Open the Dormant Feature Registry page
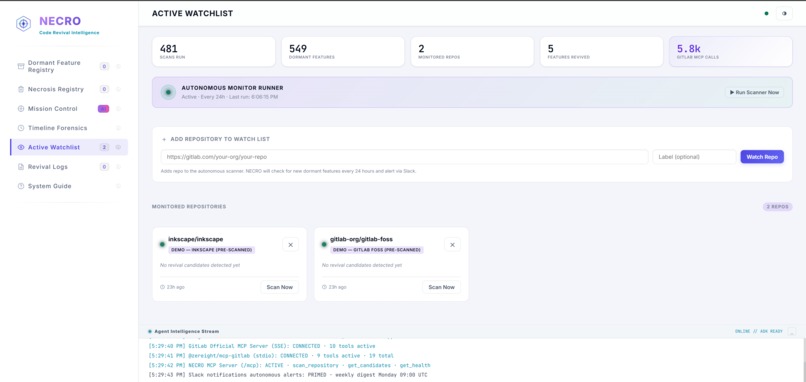The height and width of the screenshot is (382, 806). (x=69, y=66)
